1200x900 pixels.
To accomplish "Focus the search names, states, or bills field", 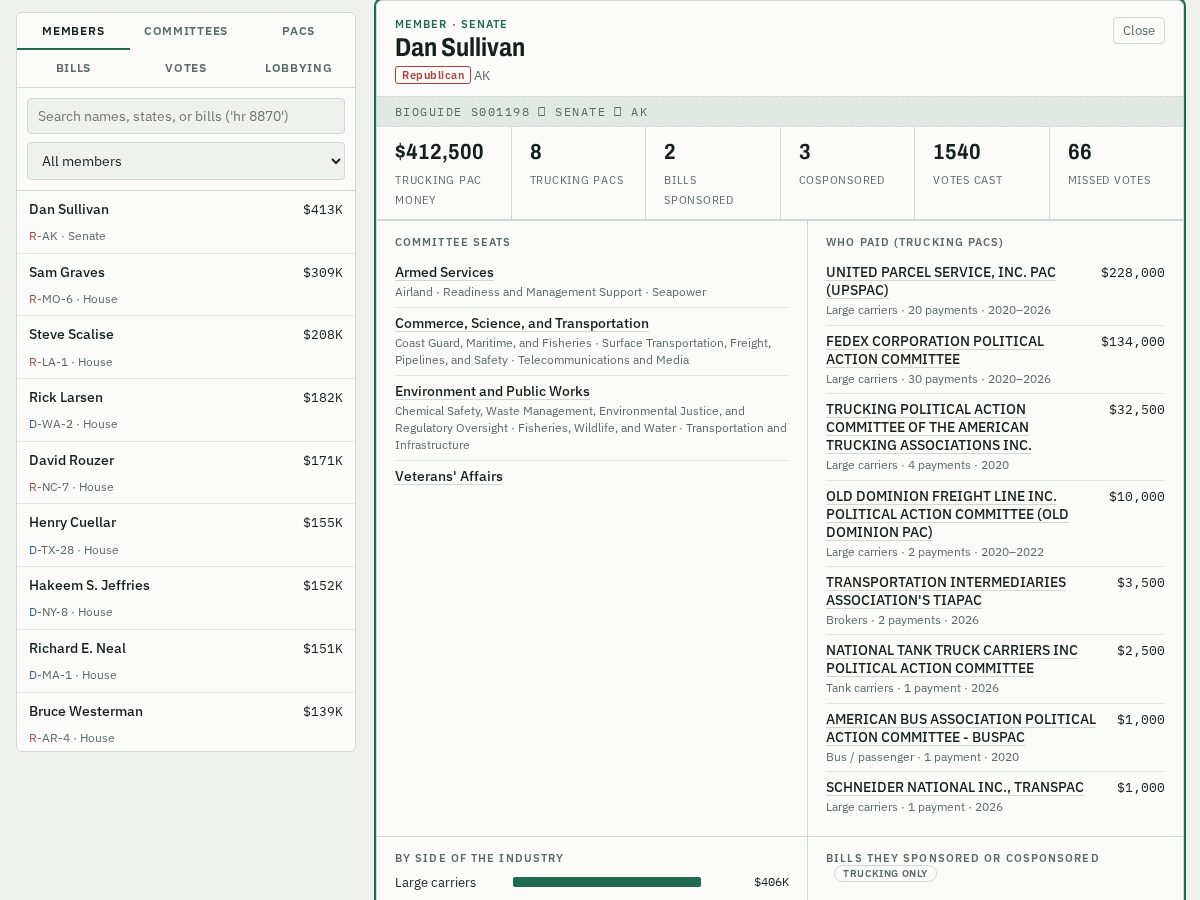I will tap(186, 116).
